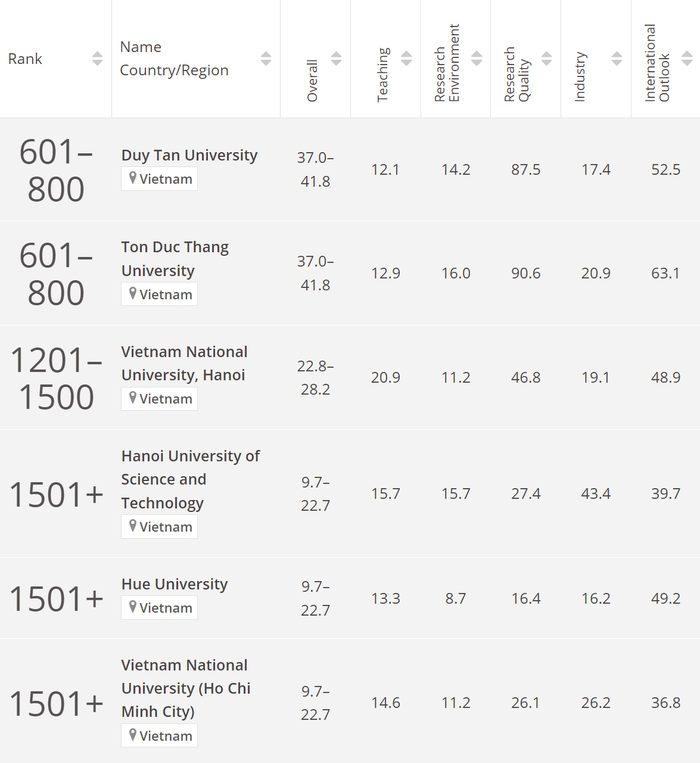Open the Hue University profile
The image size is (700, 763).
coord(174,584)
